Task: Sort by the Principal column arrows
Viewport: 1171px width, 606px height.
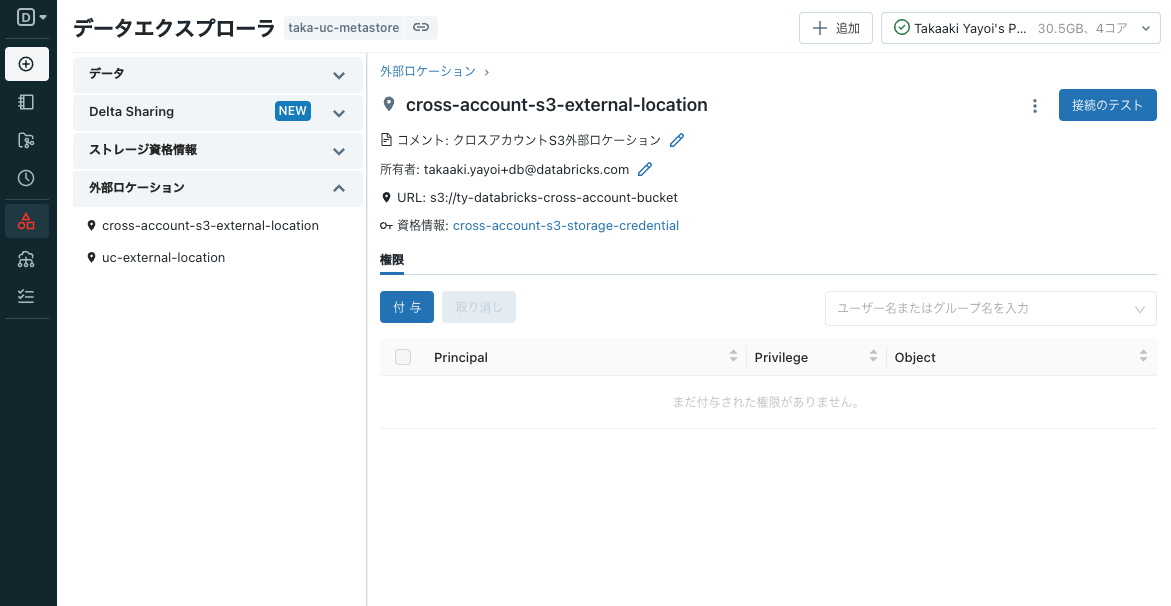Action: [733, 356]
